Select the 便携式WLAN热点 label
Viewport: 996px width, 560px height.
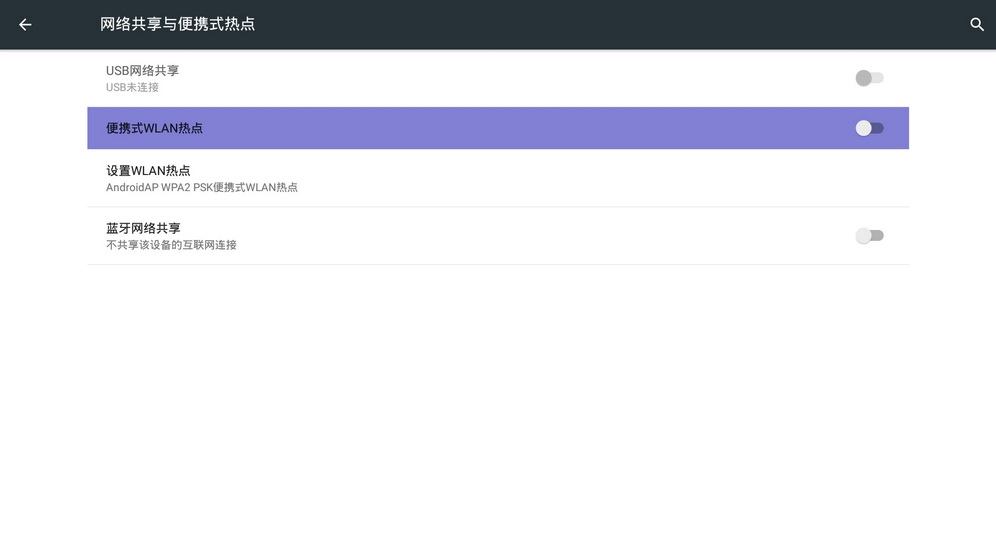click(154, 128)
